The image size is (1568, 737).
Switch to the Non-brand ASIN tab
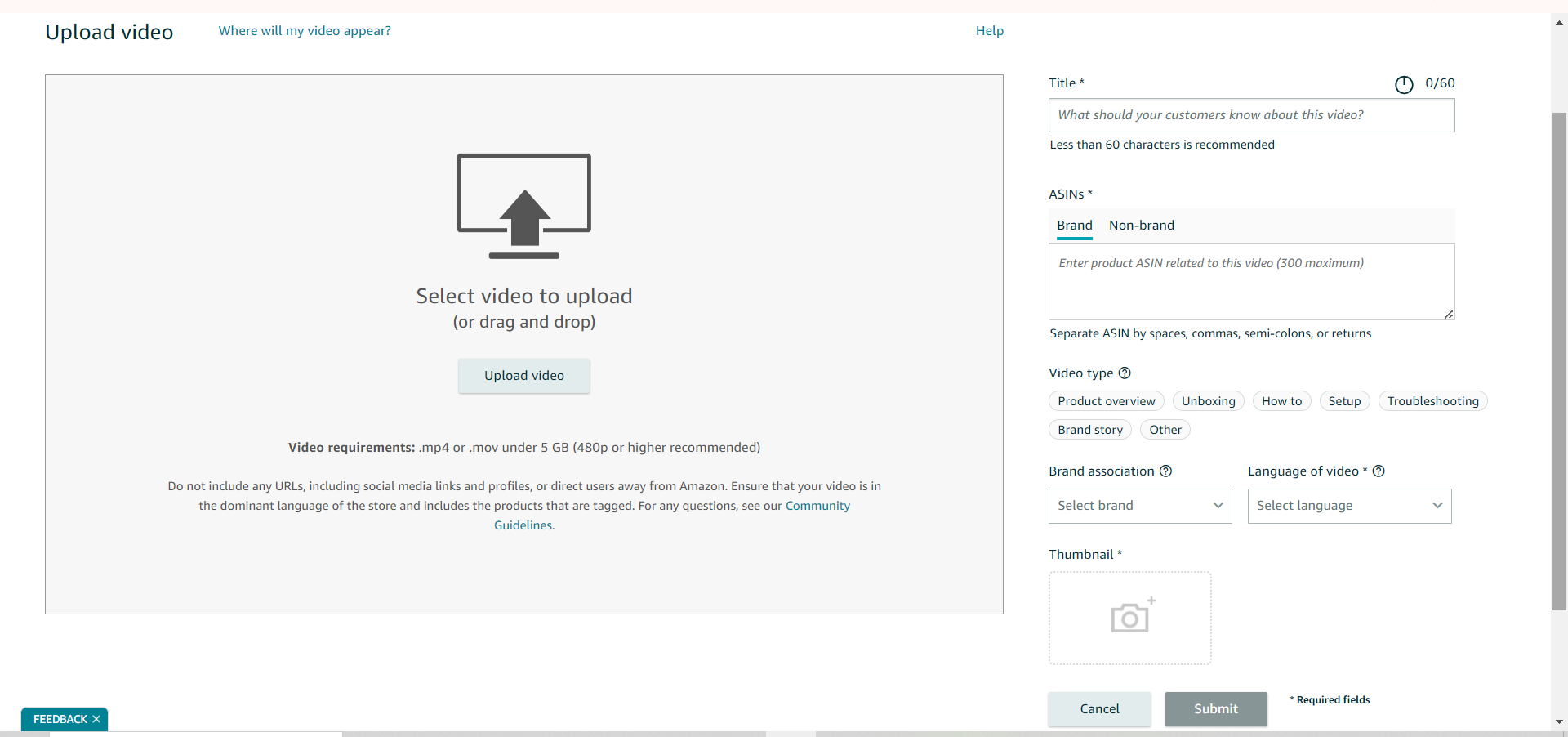tap(1141, 226)
